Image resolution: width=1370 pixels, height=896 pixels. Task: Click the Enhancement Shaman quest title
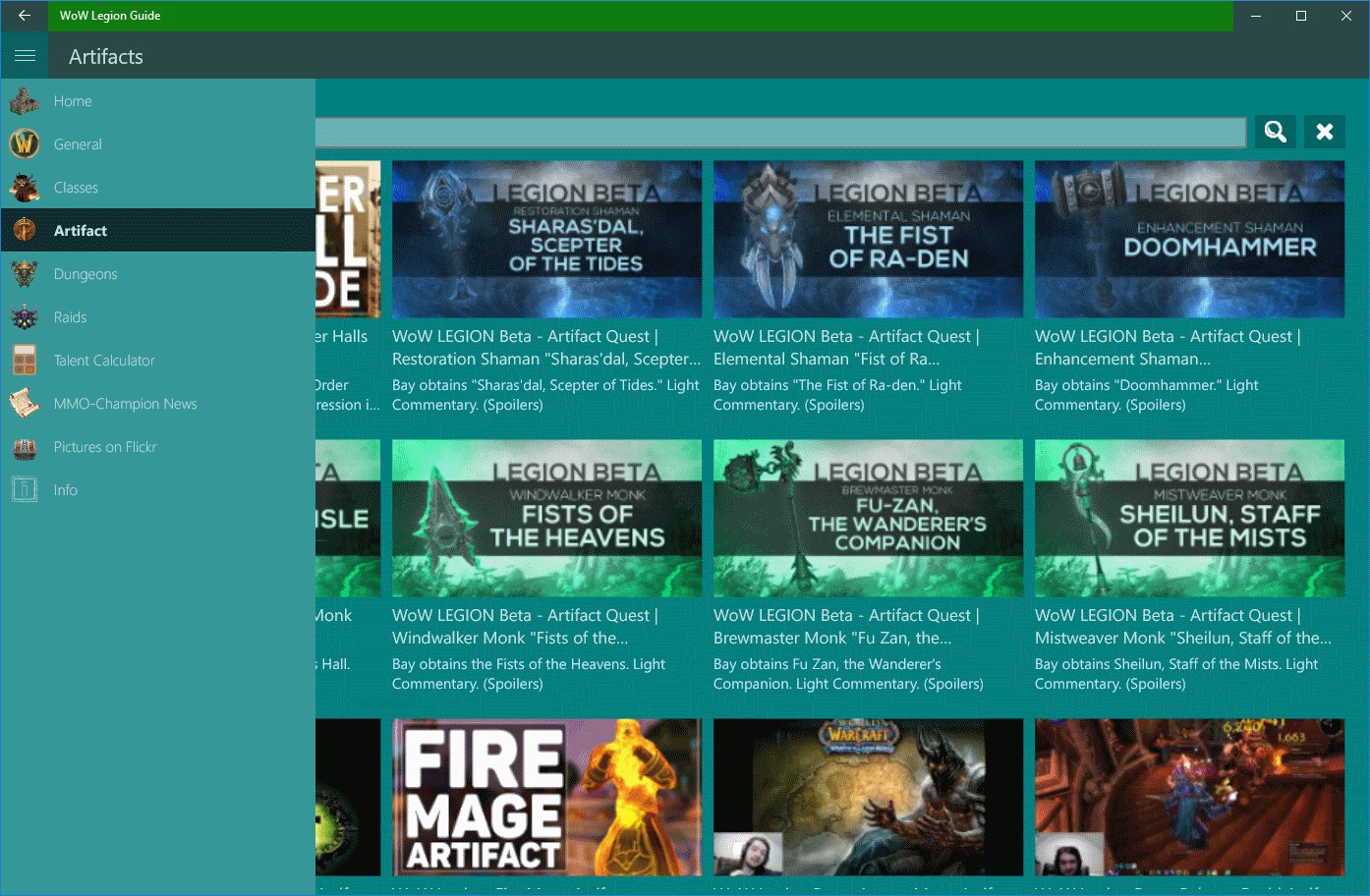coord(1168,348)
